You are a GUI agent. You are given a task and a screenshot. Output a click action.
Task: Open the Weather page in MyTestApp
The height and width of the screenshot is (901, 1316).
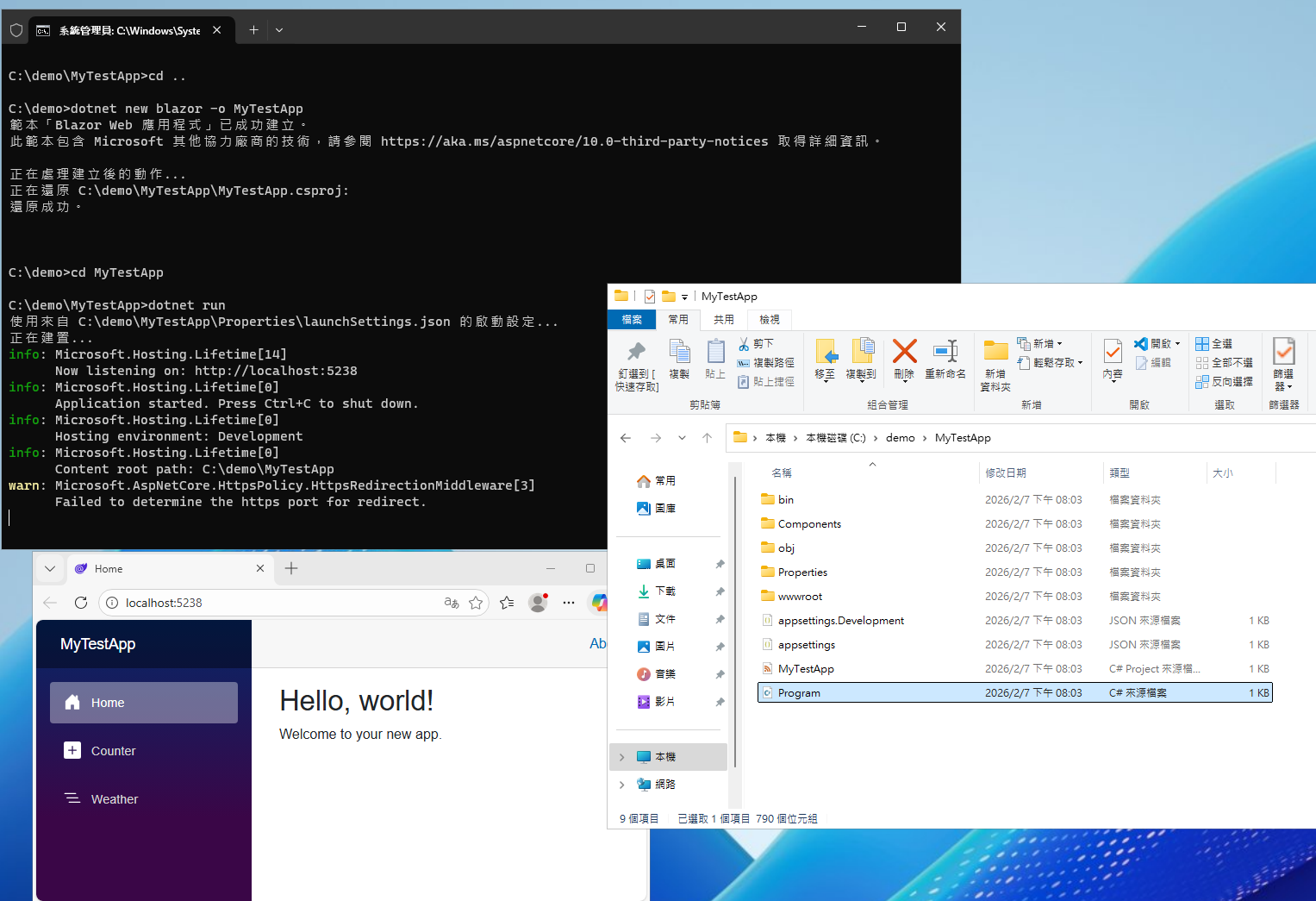[114, 798]
